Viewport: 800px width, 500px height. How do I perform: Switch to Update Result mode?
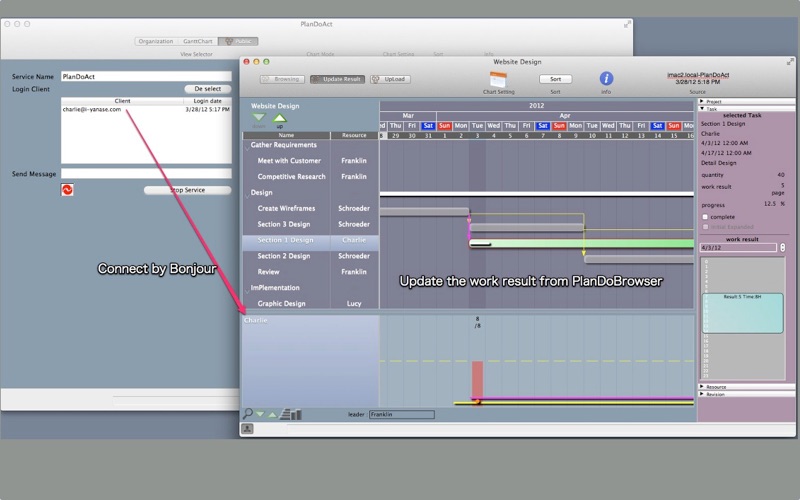tap(337, 79)
